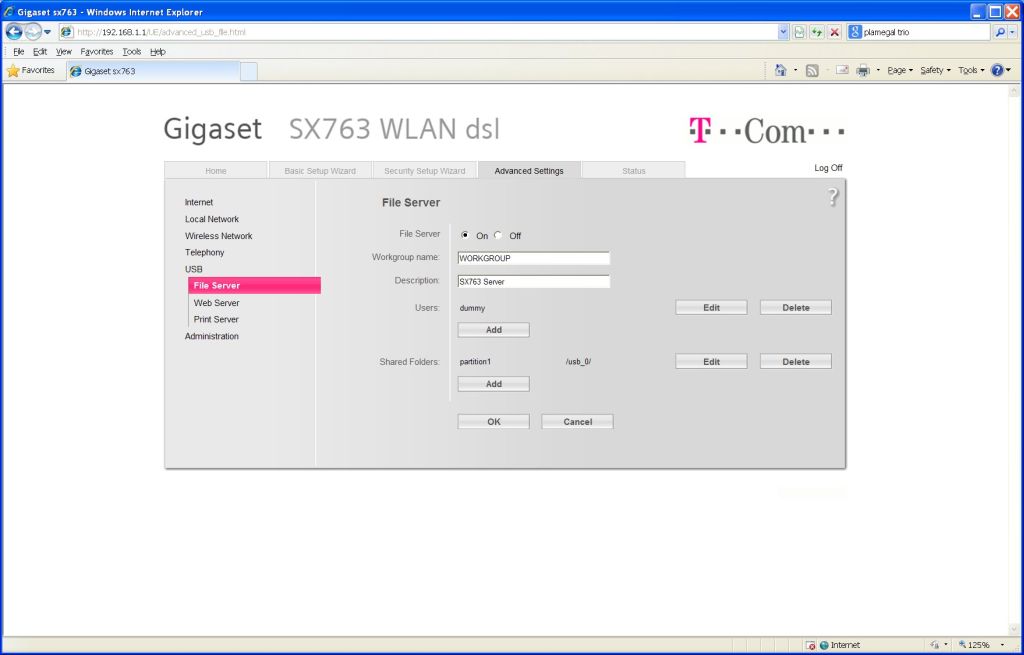Open Wireless Network in the sidebar
Image resolution: width=1024 pixels, height=655 pixels.
coord(218,236)
